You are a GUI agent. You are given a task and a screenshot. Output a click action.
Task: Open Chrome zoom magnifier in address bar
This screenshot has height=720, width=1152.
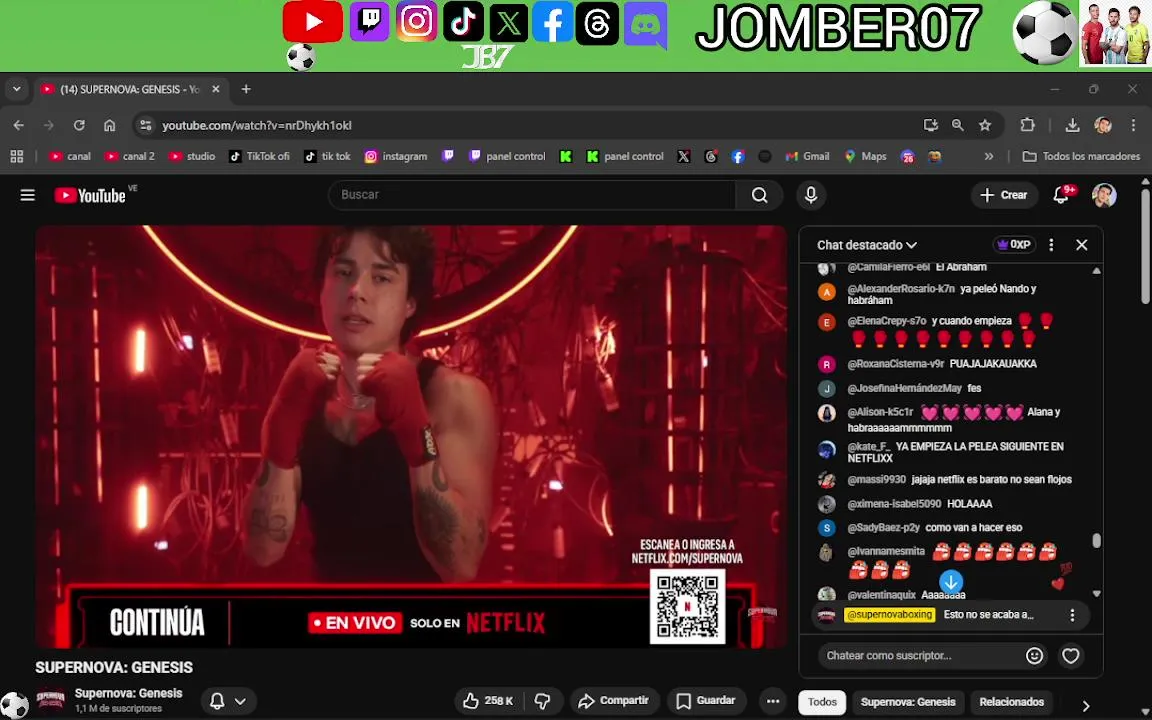[957, 126]
